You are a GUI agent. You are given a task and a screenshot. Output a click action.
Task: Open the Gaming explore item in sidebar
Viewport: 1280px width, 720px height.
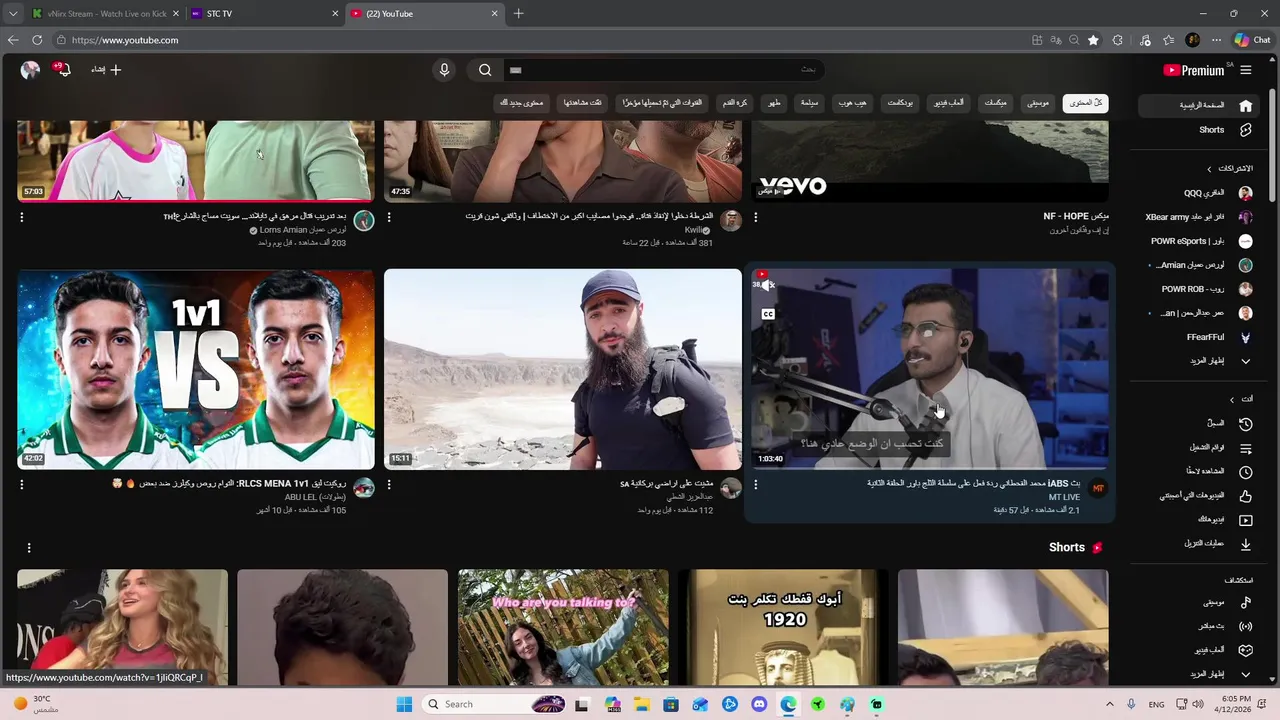coord(1222,650)
